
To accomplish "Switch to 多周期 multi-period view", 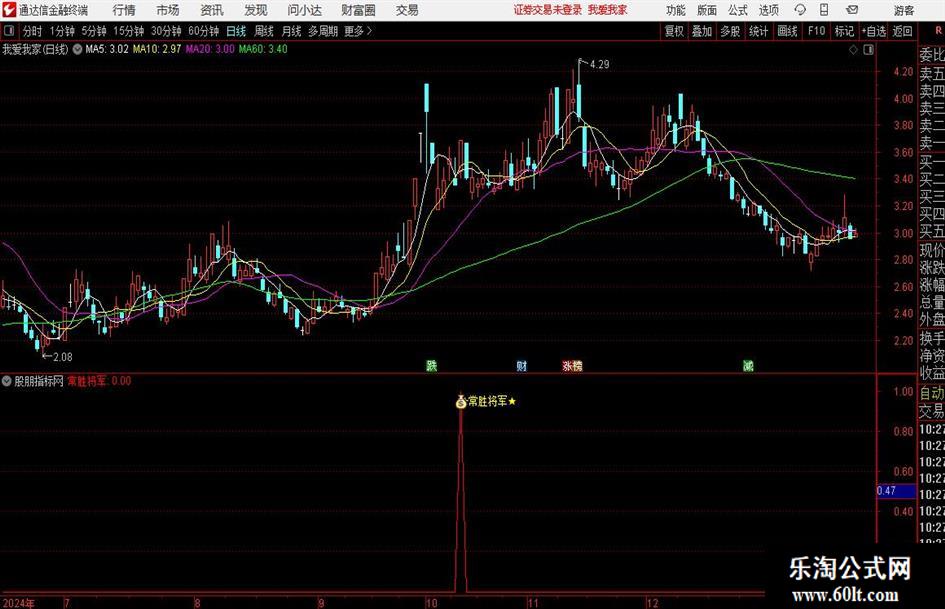I will tap(323, 31).
